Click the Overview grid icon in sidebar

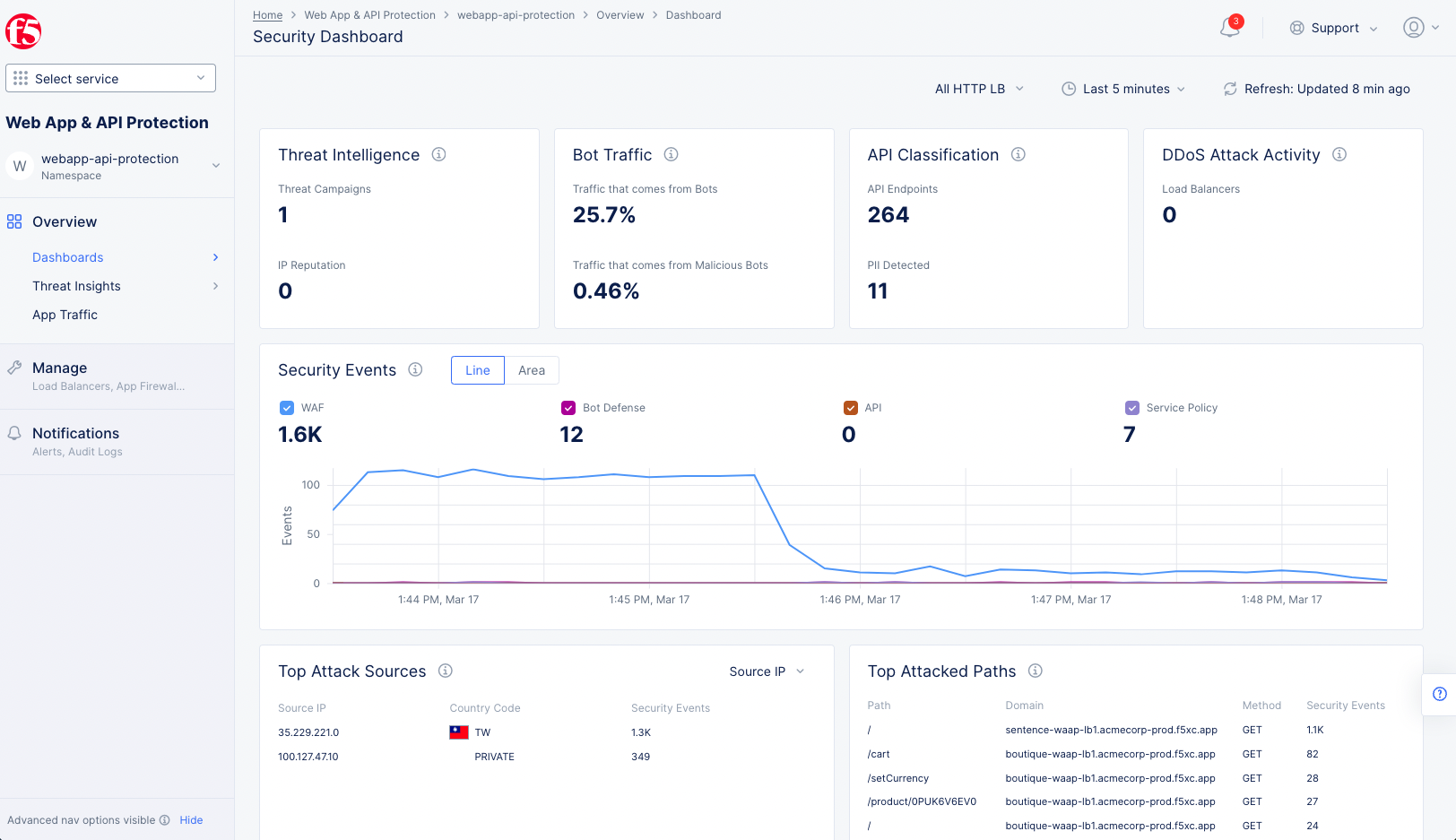tap(14, 221)
